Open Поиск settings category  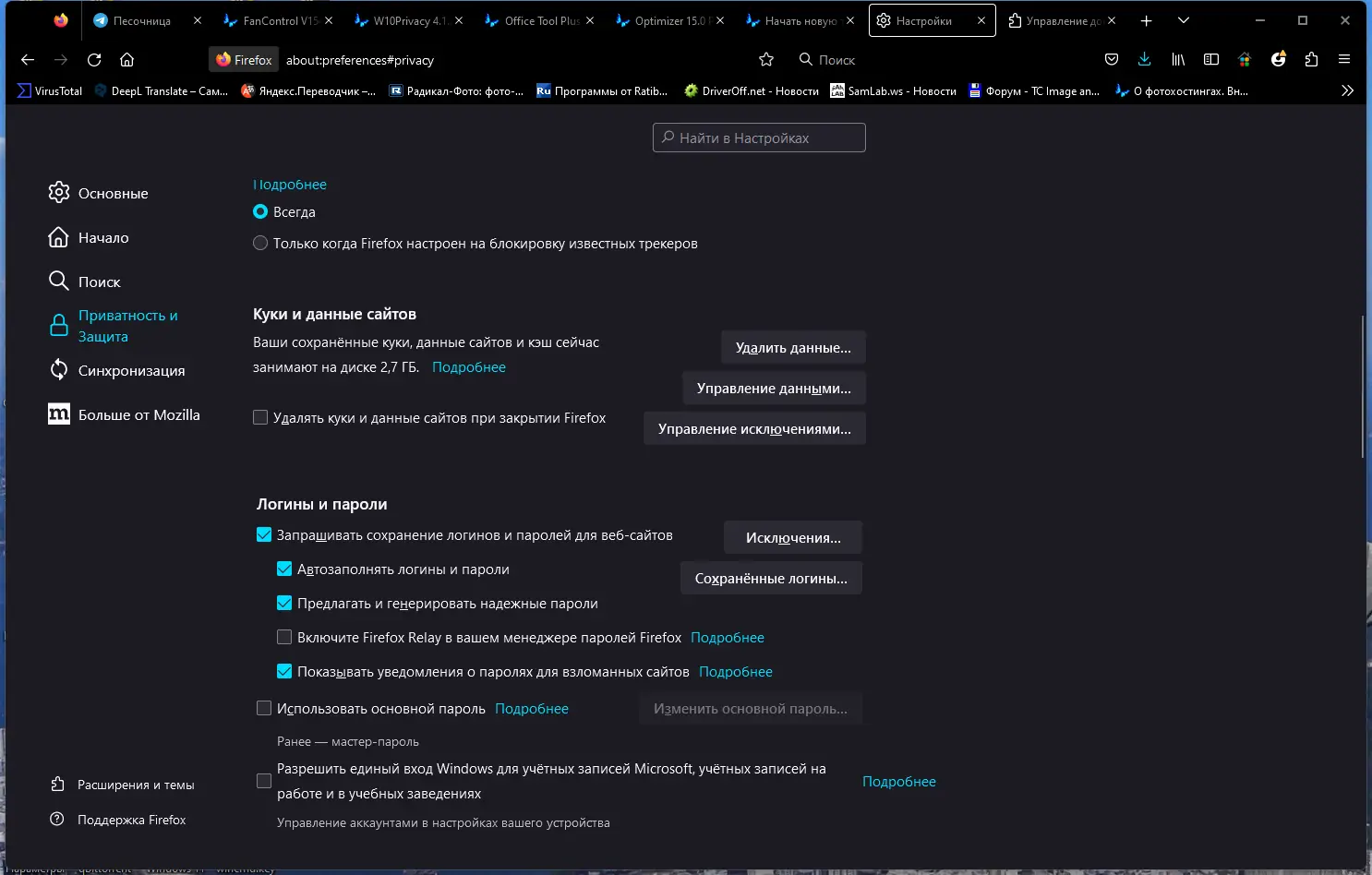tap(85, 282)
